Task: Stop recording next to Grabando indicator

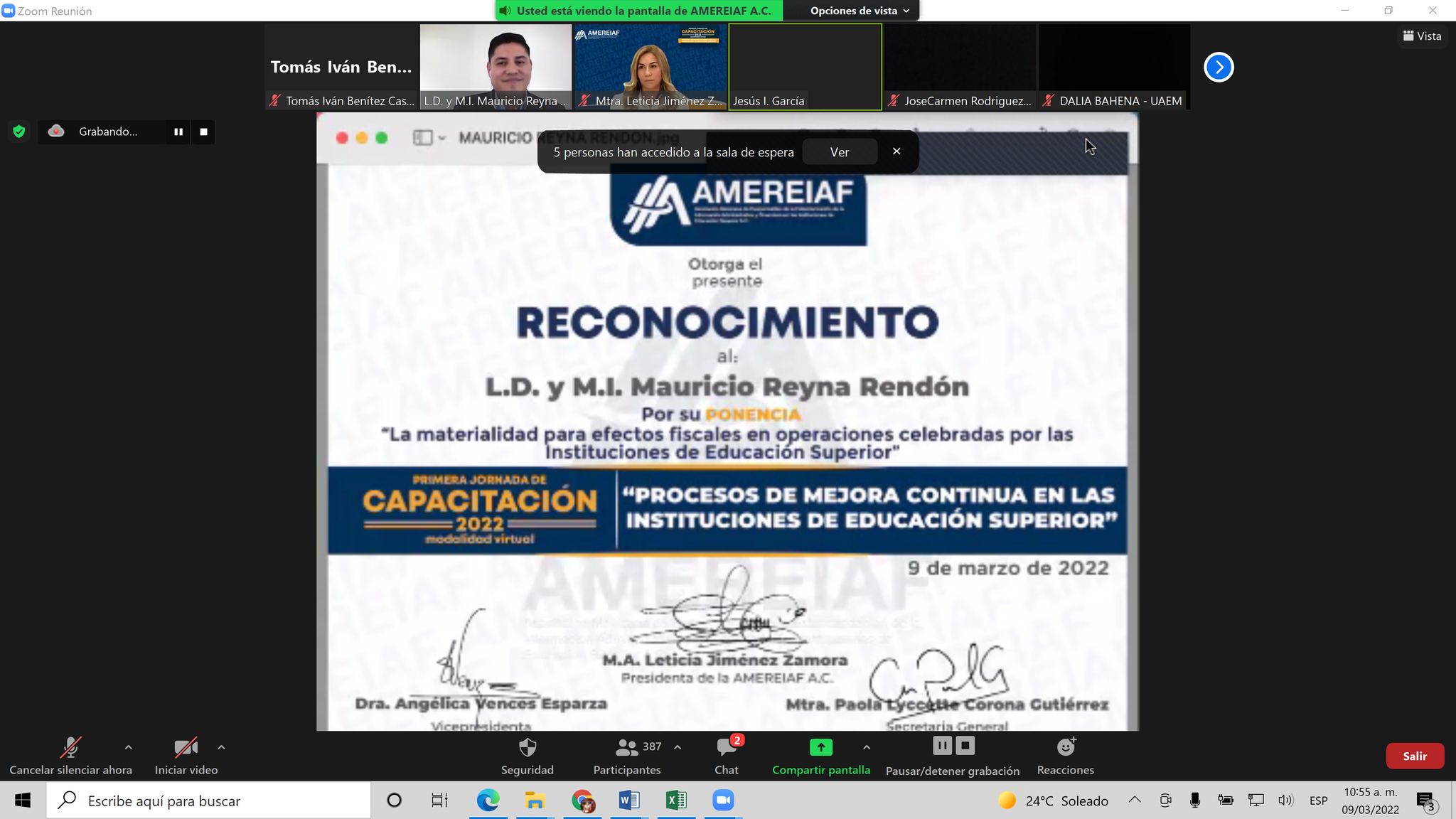Action: (203, 132)
